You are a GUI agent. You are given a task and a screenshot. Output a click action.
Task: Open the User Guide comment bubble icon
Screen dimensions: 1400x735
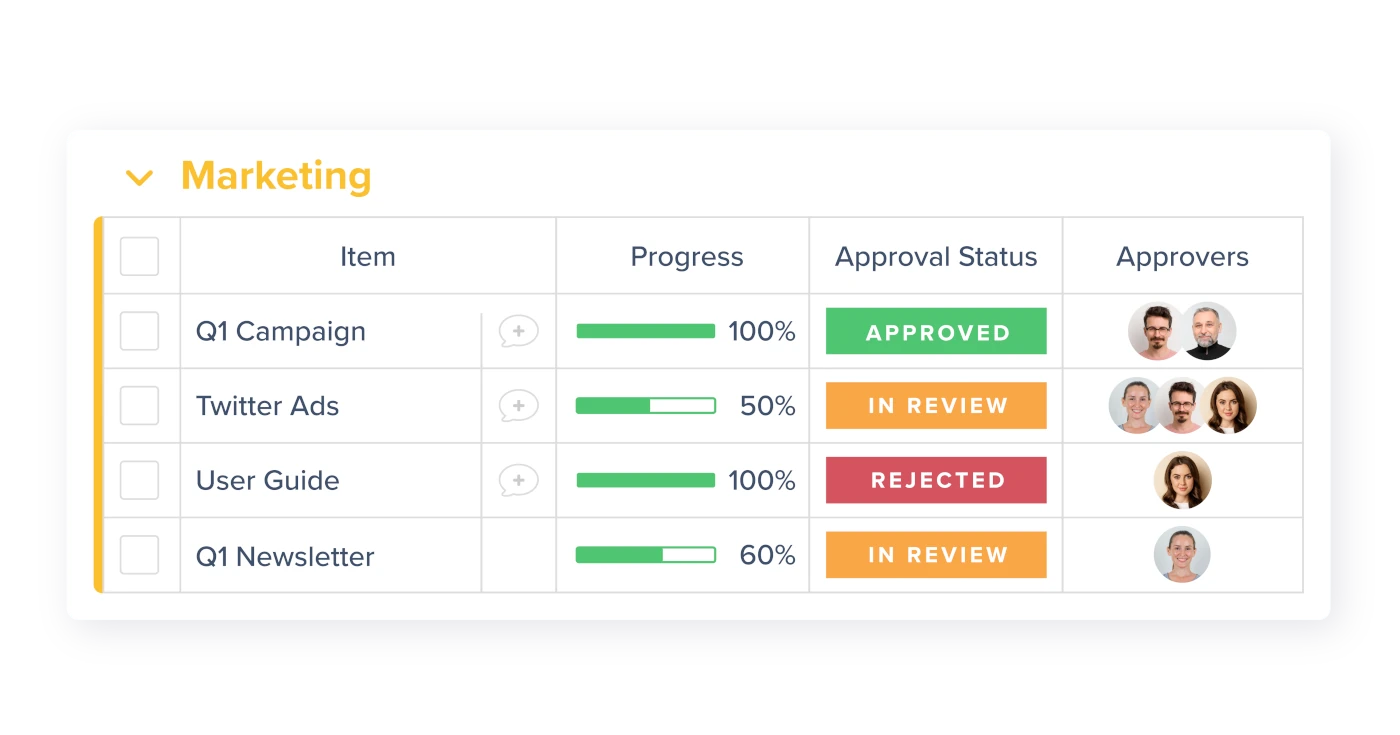tap(519, 480)
